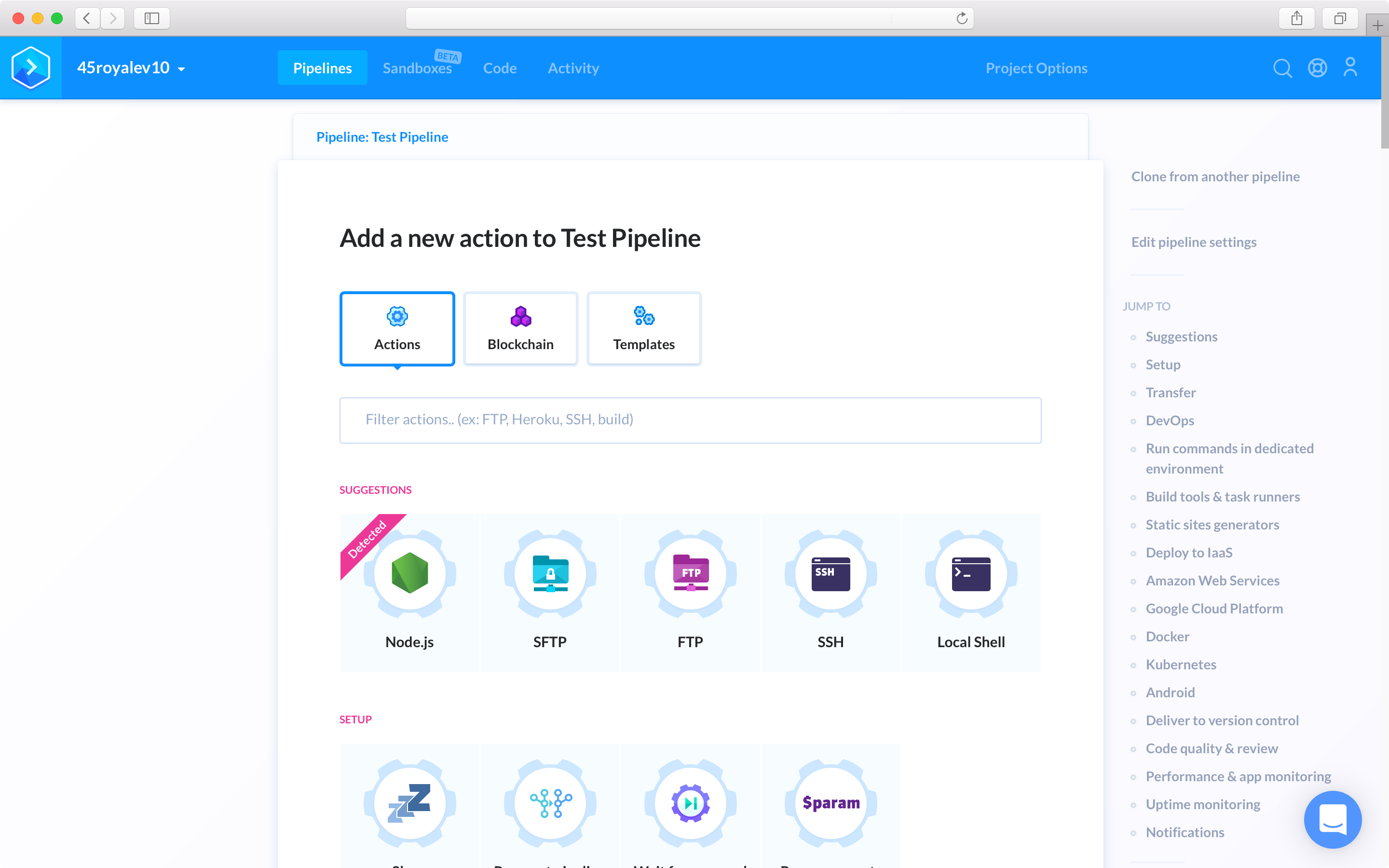This screenshot has width=1389, height=868.
Task: Toggle the Notifications section
Action: pos(1186,832)
